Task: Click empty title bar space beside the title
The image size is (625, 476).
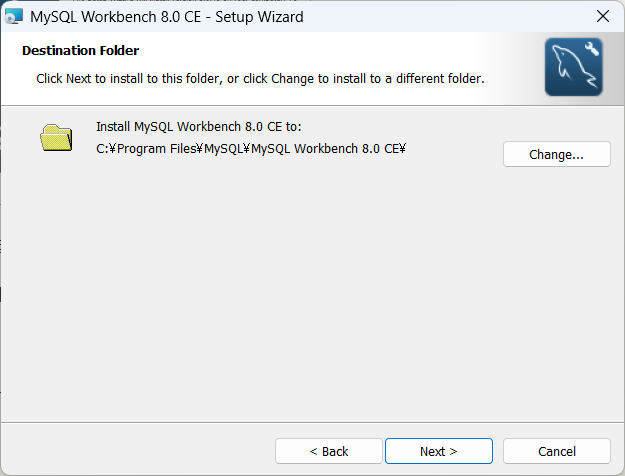Action: 440,17
